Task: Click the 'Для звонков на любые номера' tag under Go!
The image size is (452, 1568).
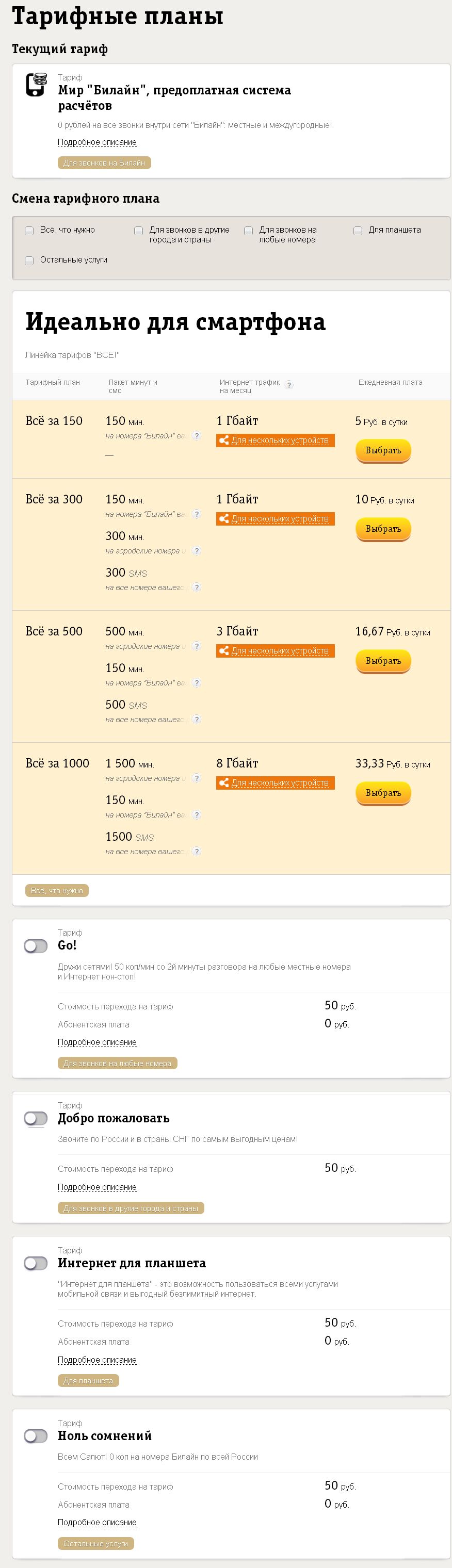Action: (117, 1064)
